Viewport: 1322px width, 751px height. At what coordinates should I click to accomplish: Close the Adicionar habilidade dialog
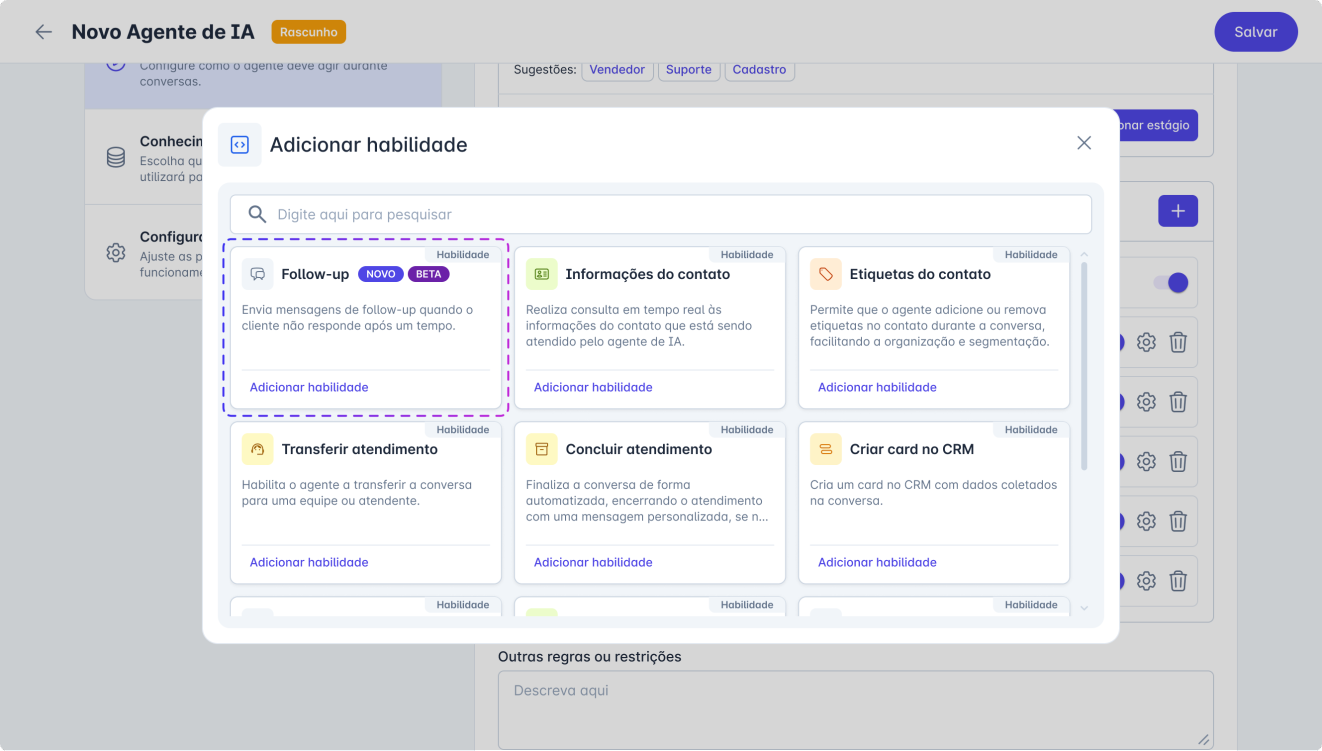1084,143
